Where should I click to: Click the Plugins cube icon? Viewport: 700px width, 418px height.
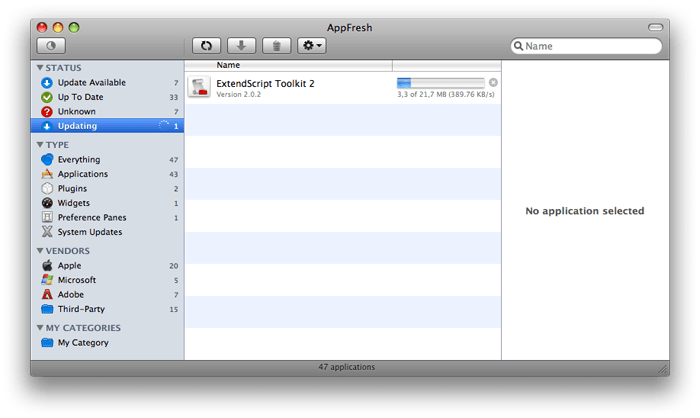47,188
